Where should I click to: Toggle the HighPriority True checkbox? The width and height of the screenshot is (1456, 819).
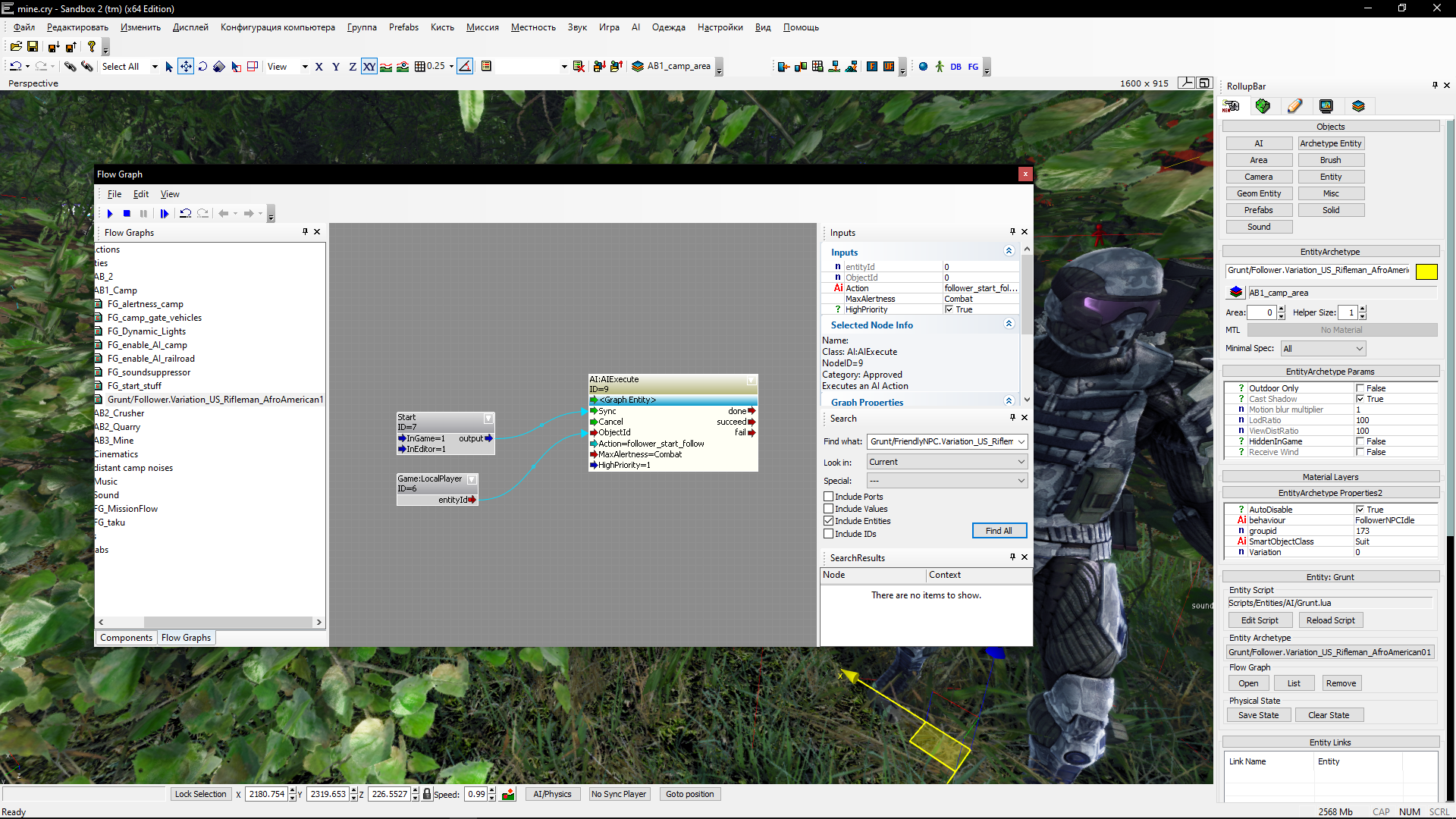pos(949,309)
